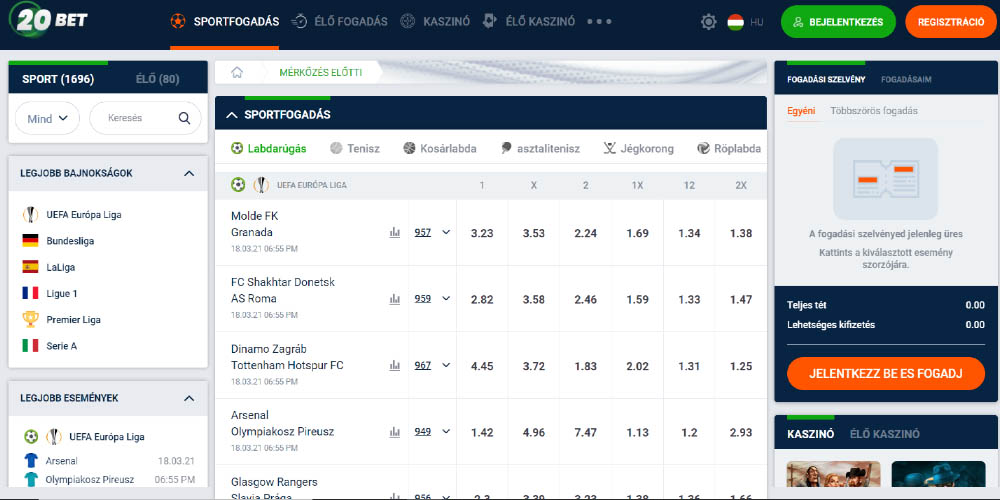This screenshot has width=1000, height=500.
Task: Switch to the Fogadásaim tab
Action: [x=906, y=80]
